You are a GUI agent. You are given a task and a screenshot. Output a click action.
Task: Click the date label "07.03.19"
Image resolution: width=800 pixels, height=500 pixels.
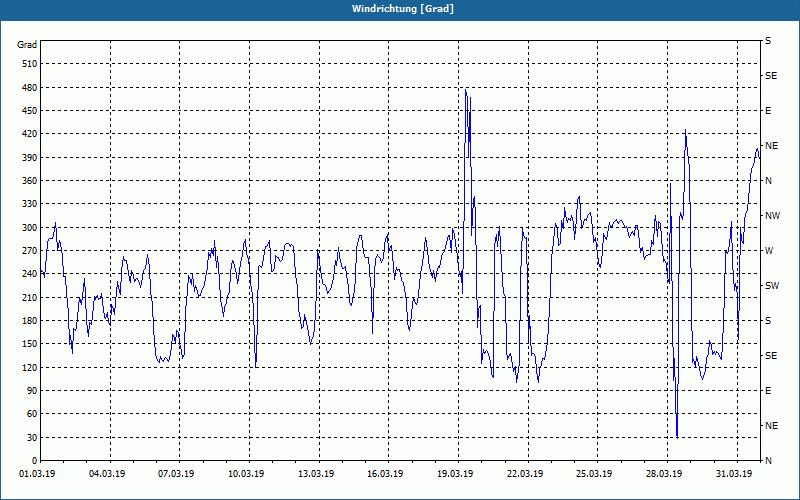177,474
